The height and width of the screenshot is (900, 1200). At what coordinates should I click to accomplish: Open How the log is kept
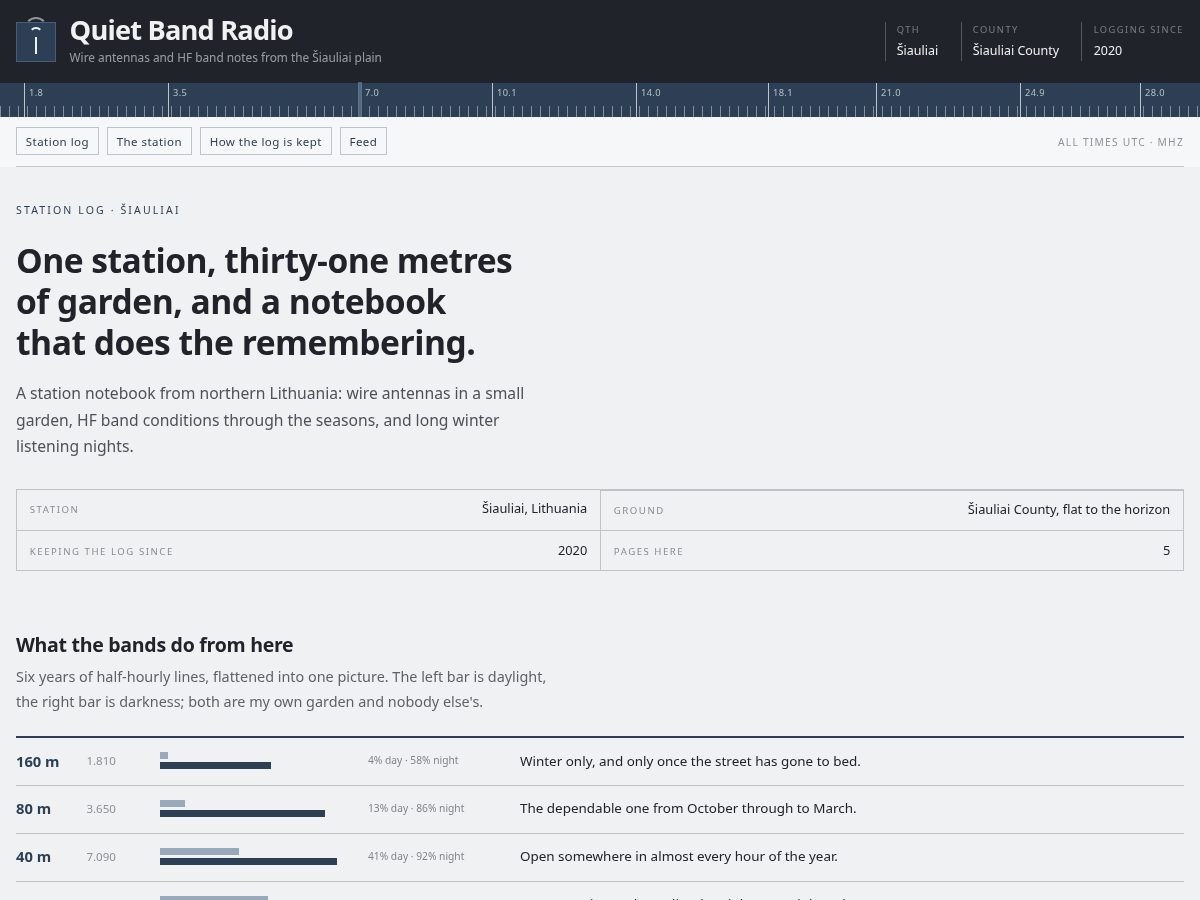coord(265,141)
